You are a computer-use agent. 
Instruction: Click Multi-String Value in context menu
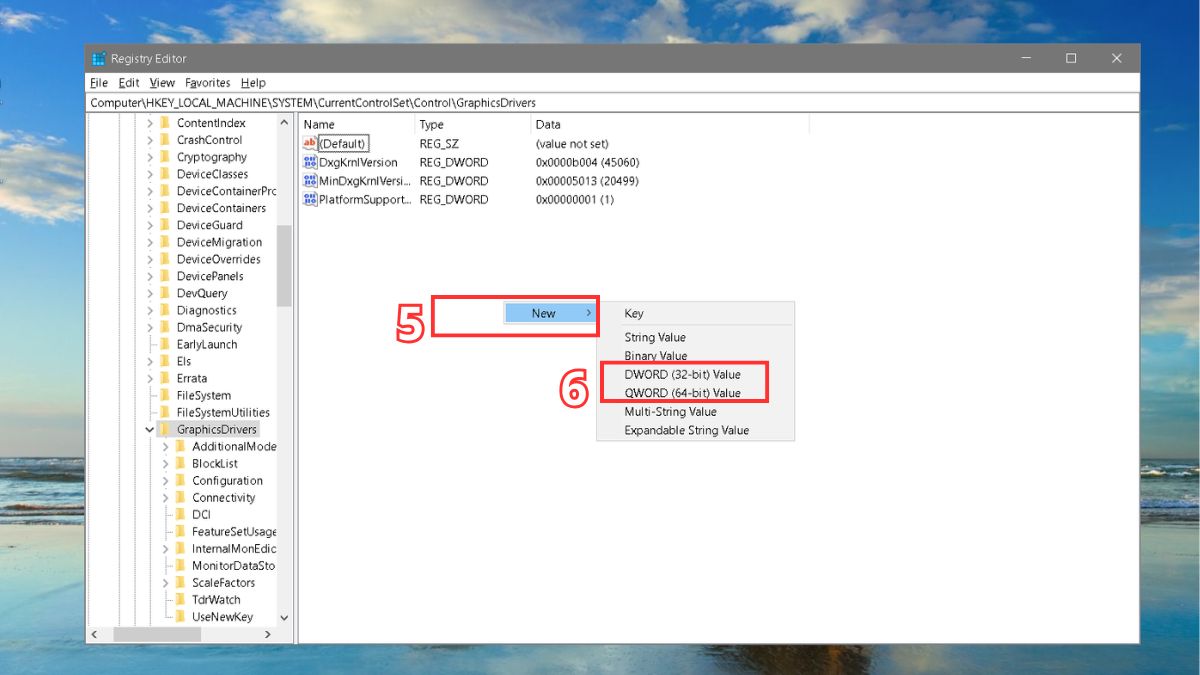(670, 411)
